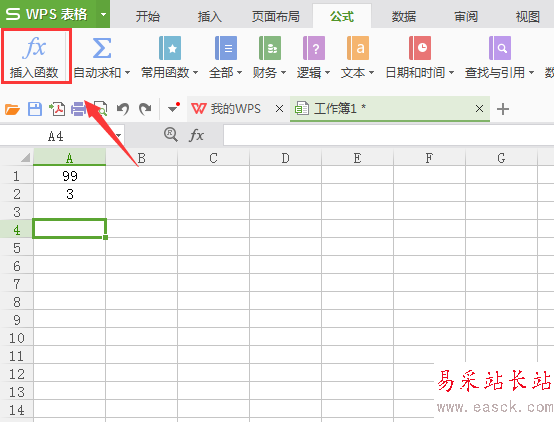Click the zoom magnifier icon beside formula bar
The height and width of the screenshot is (422, 554).
(x=171, y=135)
